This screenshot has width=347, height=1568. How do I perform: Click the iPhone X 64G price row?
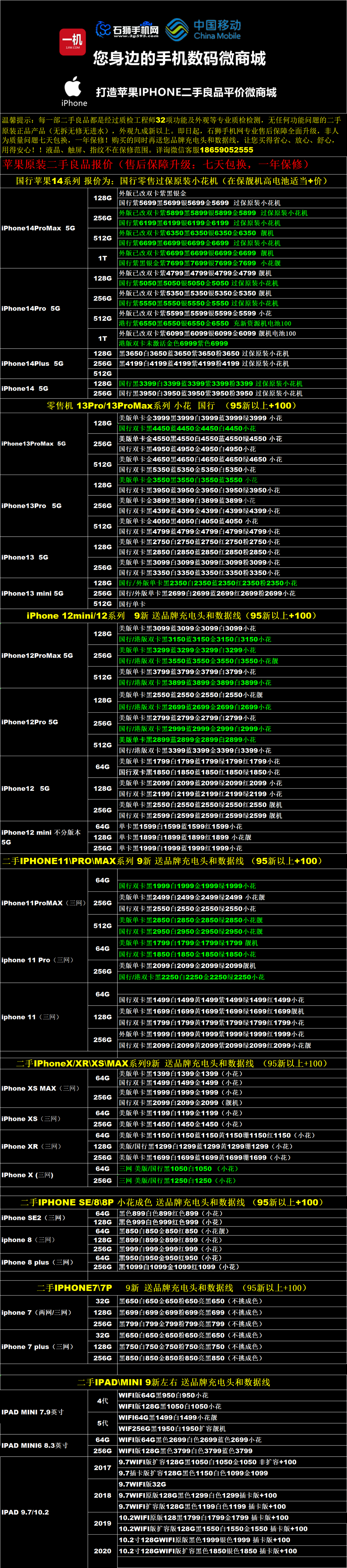tap(231, 1169)
